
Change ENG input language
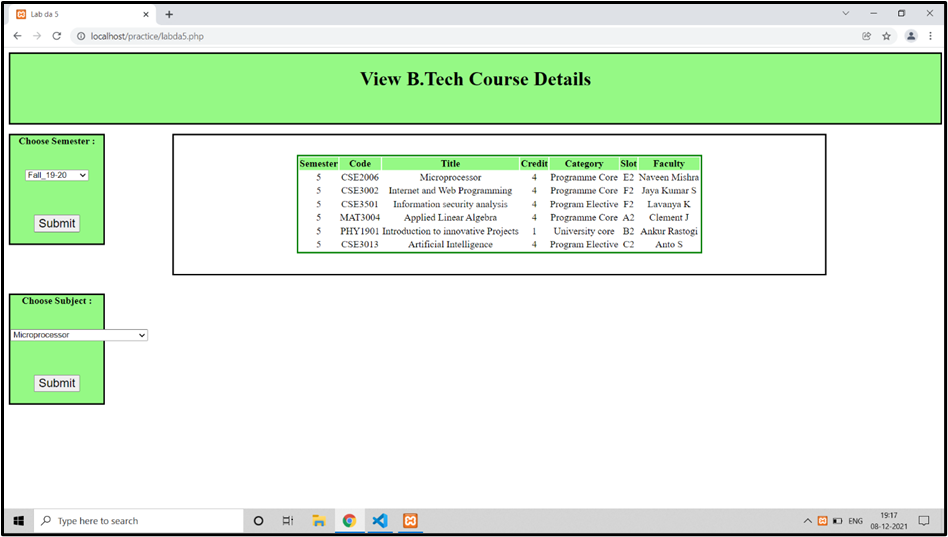855,521
